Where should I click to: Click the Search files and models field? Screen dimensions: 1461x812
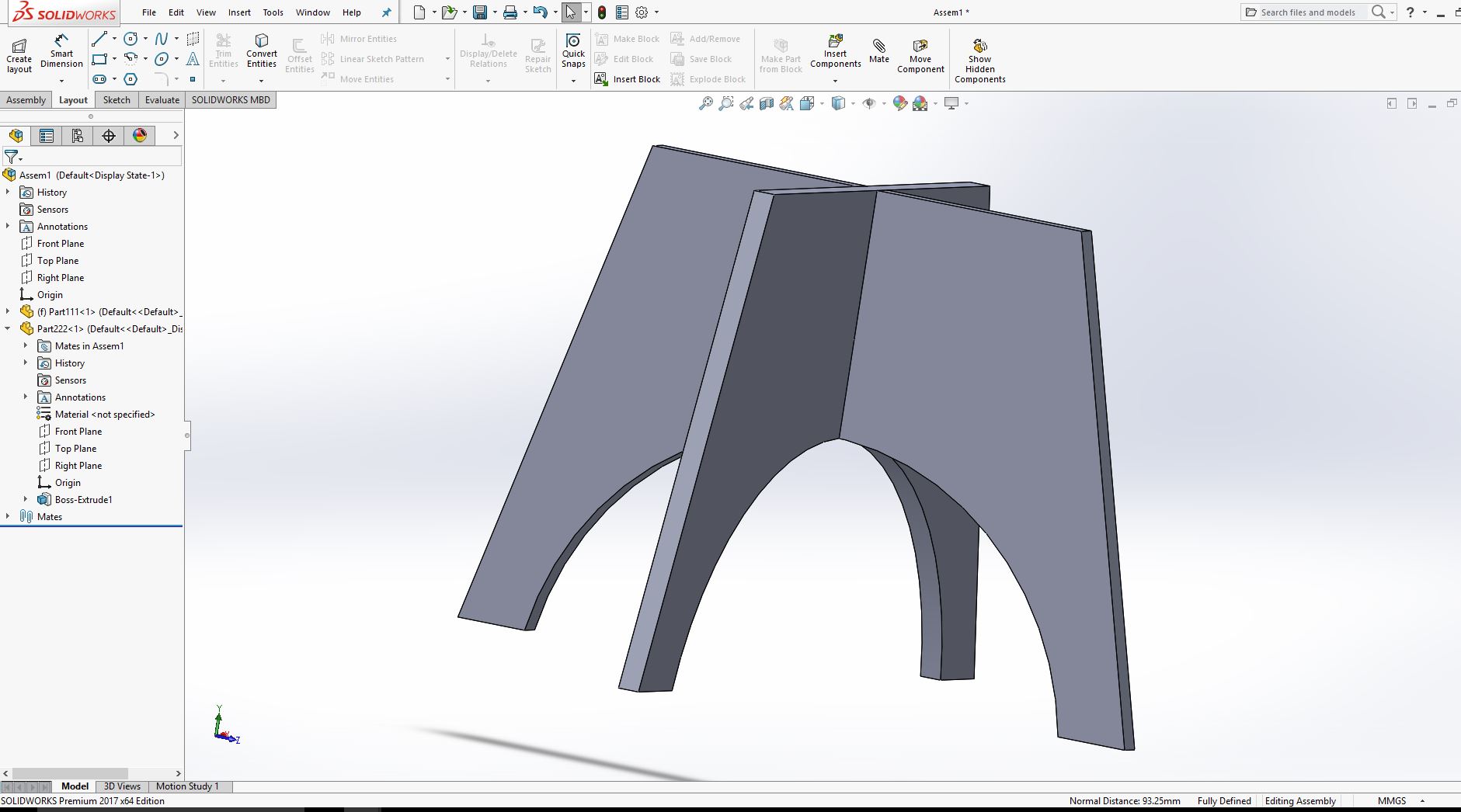coord(1307,12)
